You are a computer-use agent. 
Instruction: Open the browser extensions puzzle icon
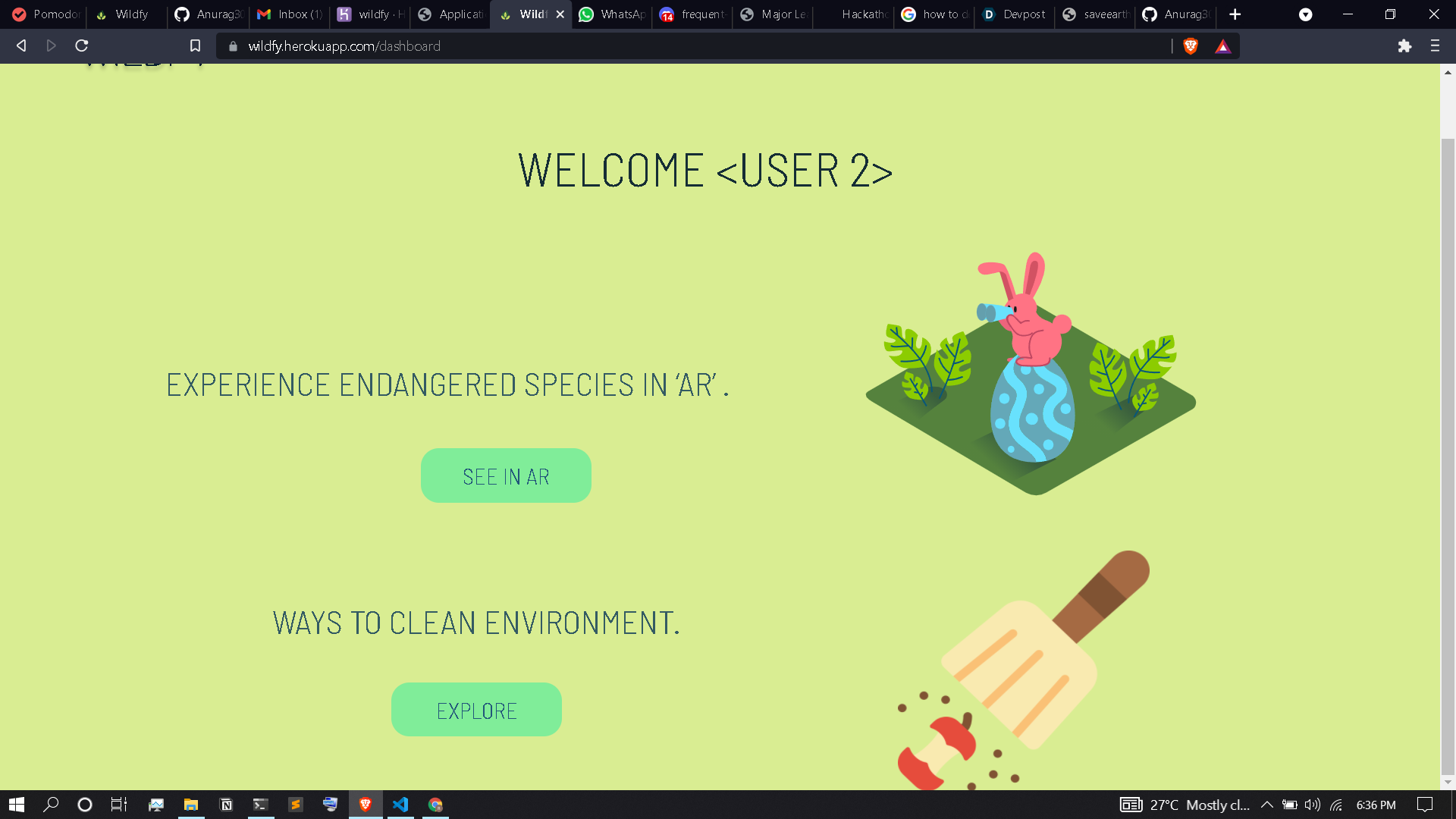1404,46
